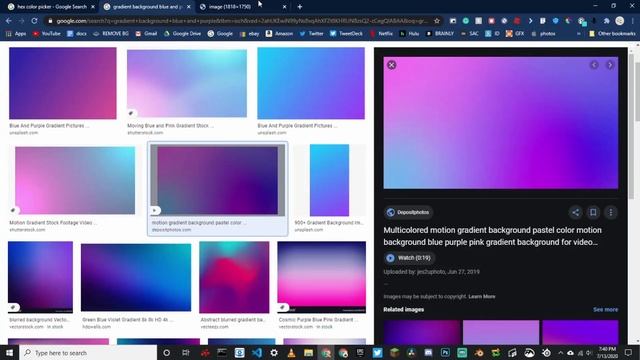
Task: Open the Twitter bookmark
Action: [311, 33]
